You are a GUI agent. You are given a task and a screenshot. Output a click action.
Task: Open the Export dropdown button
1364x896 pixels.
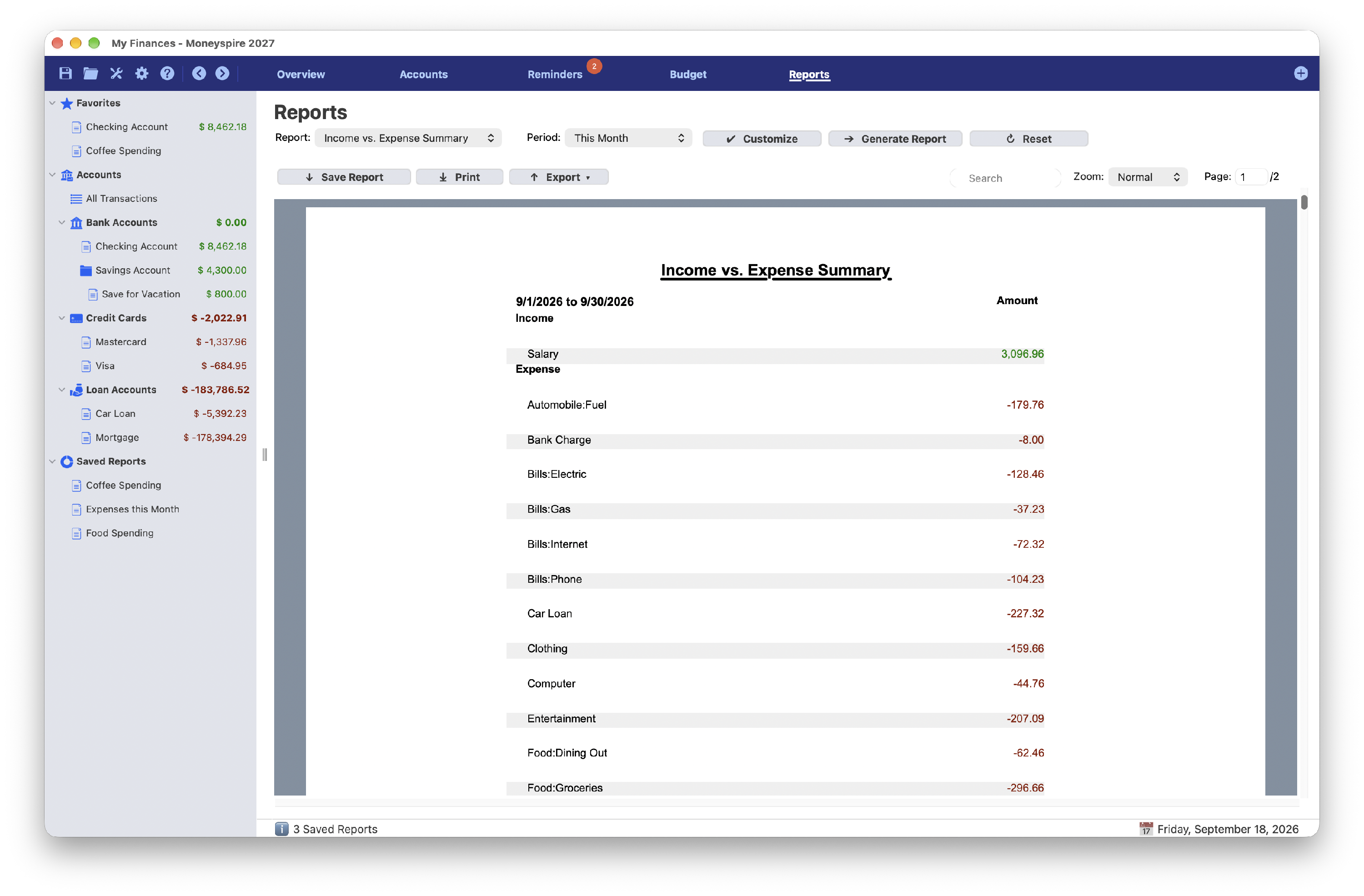(559, 177)
